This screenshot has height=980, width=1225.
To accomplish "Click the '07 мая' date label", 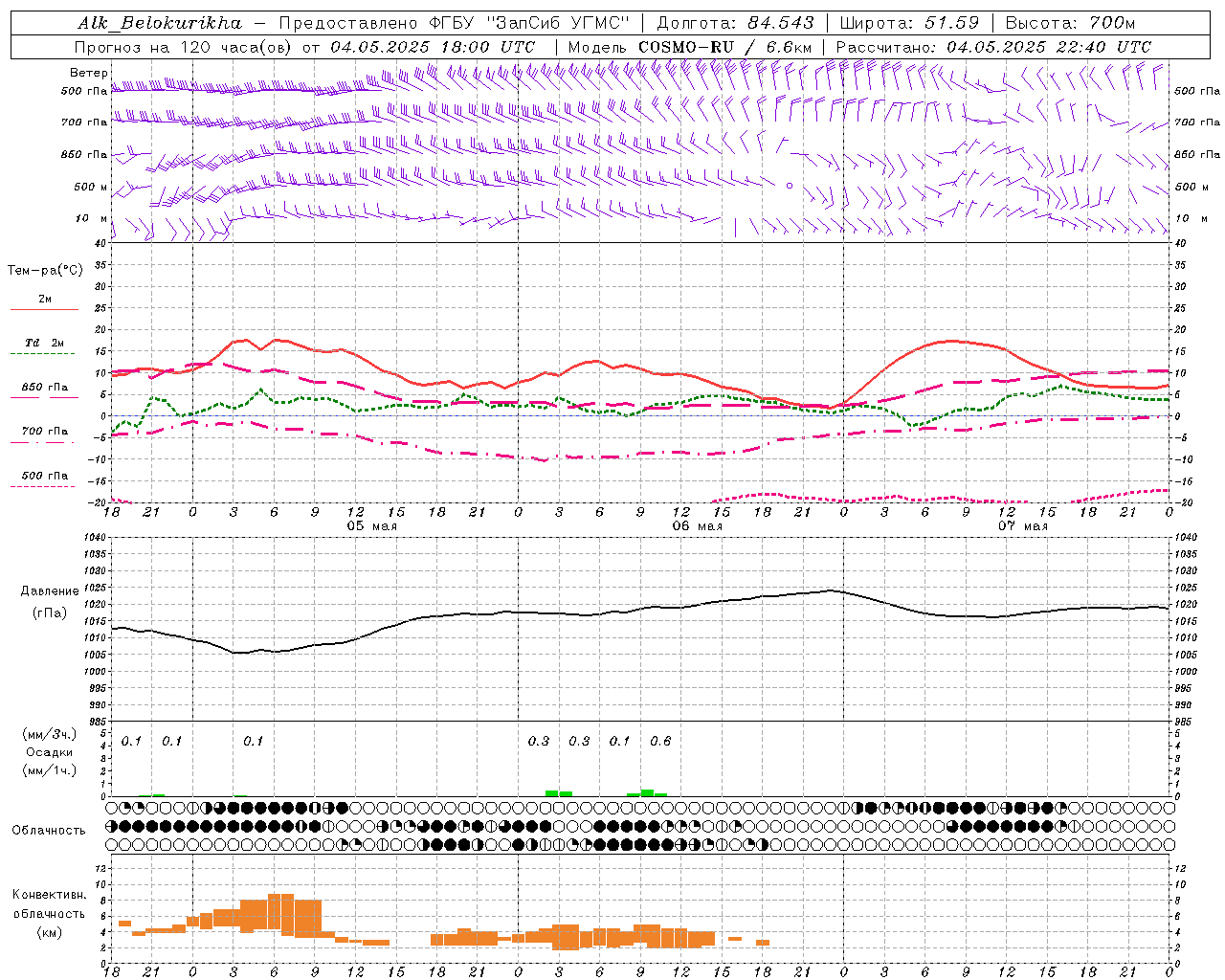I will [x=1022, y=526].
